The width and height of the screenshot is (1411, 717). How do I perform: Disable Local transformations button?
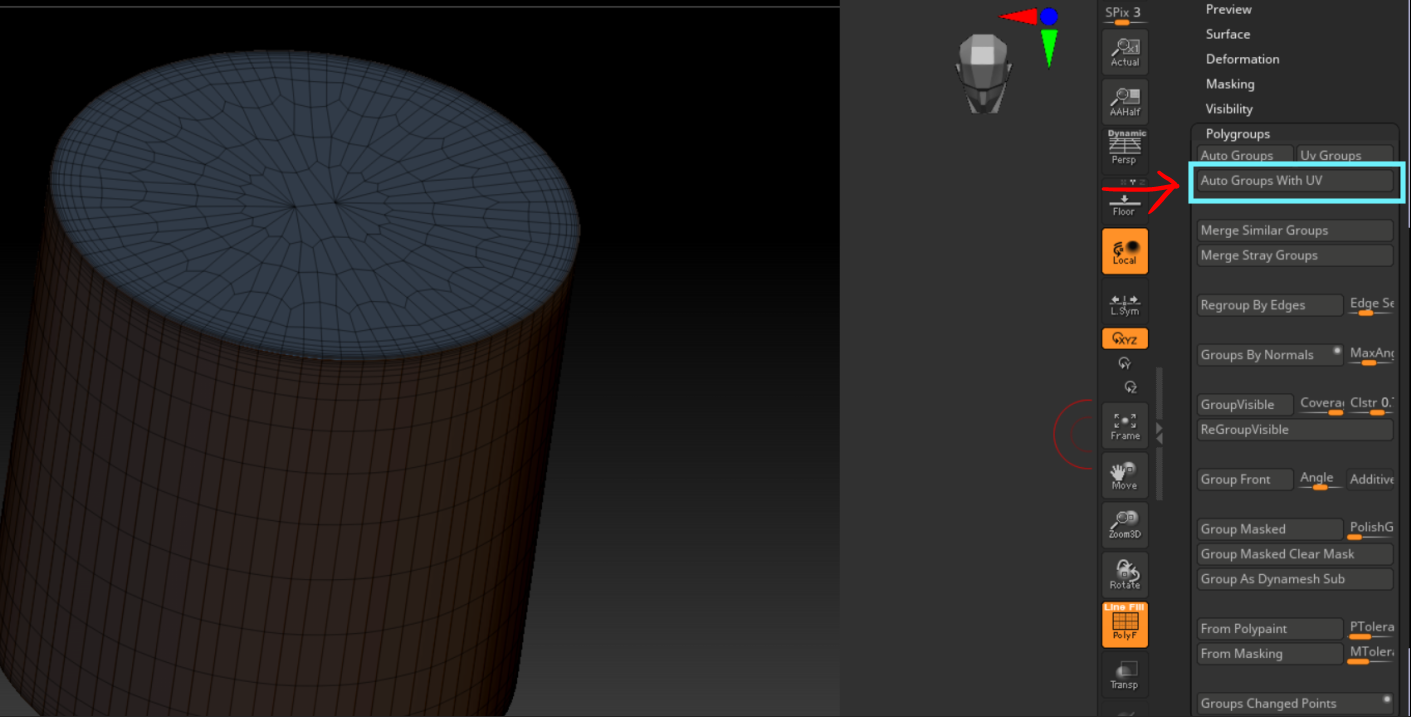click(1125, 251)
